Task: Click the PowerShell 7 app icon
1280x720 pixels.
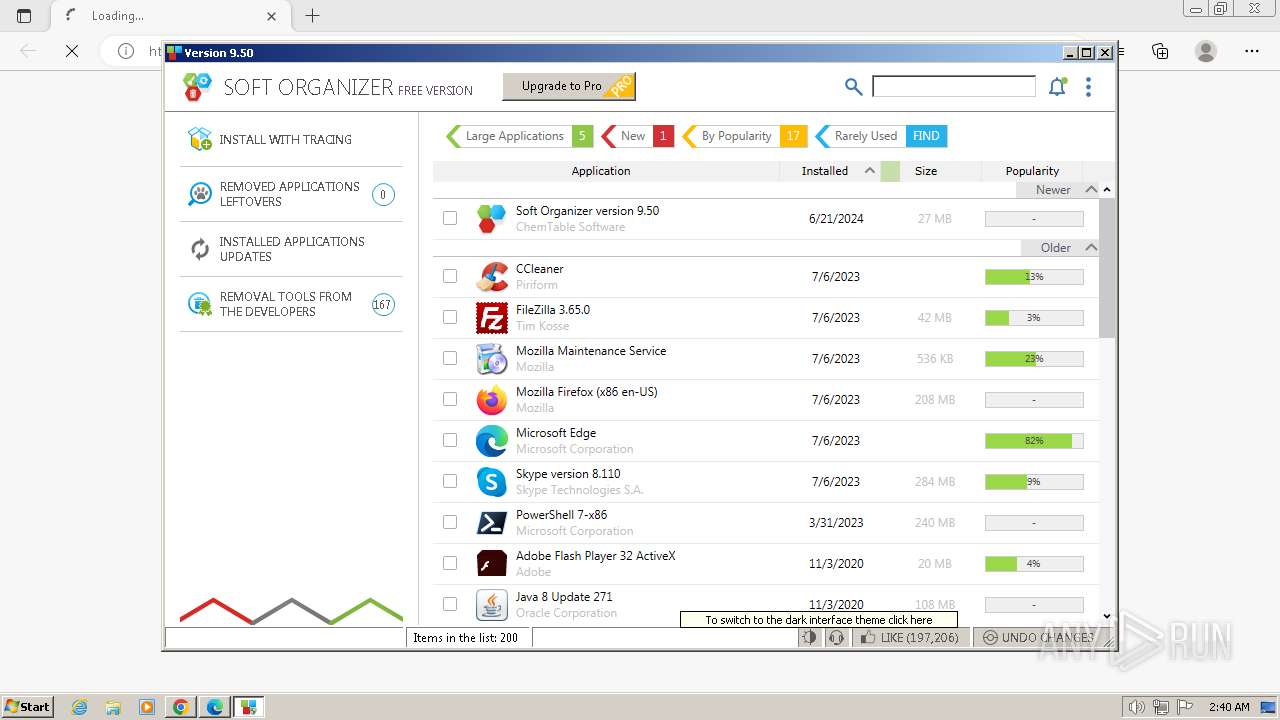Action: click(x=491, y=522)
